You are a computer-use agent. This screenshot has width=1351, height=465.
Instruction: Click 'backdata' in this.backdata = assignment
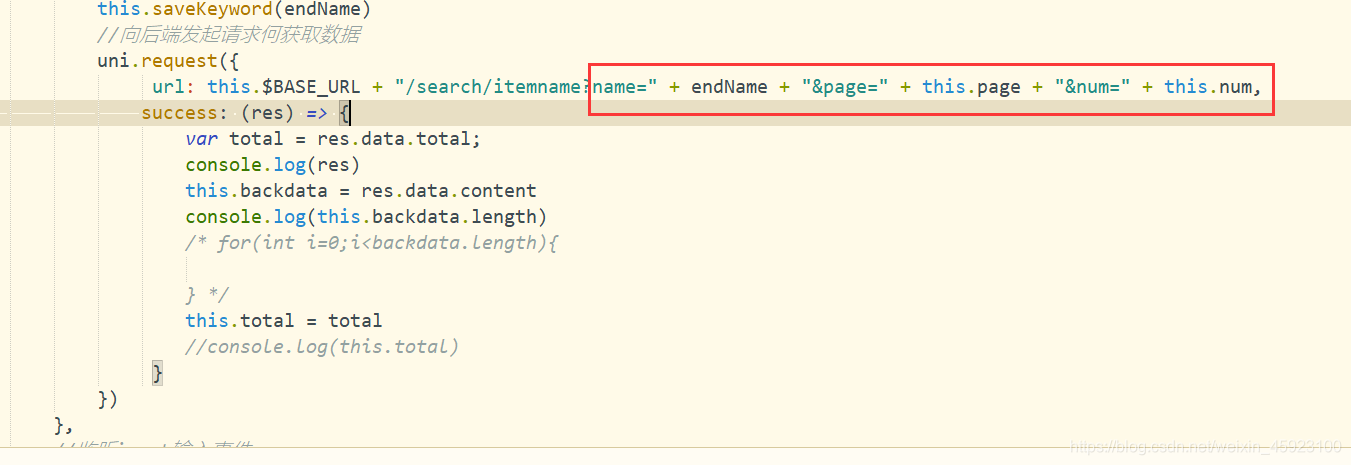pyautogui.click(x=284, y=191)
